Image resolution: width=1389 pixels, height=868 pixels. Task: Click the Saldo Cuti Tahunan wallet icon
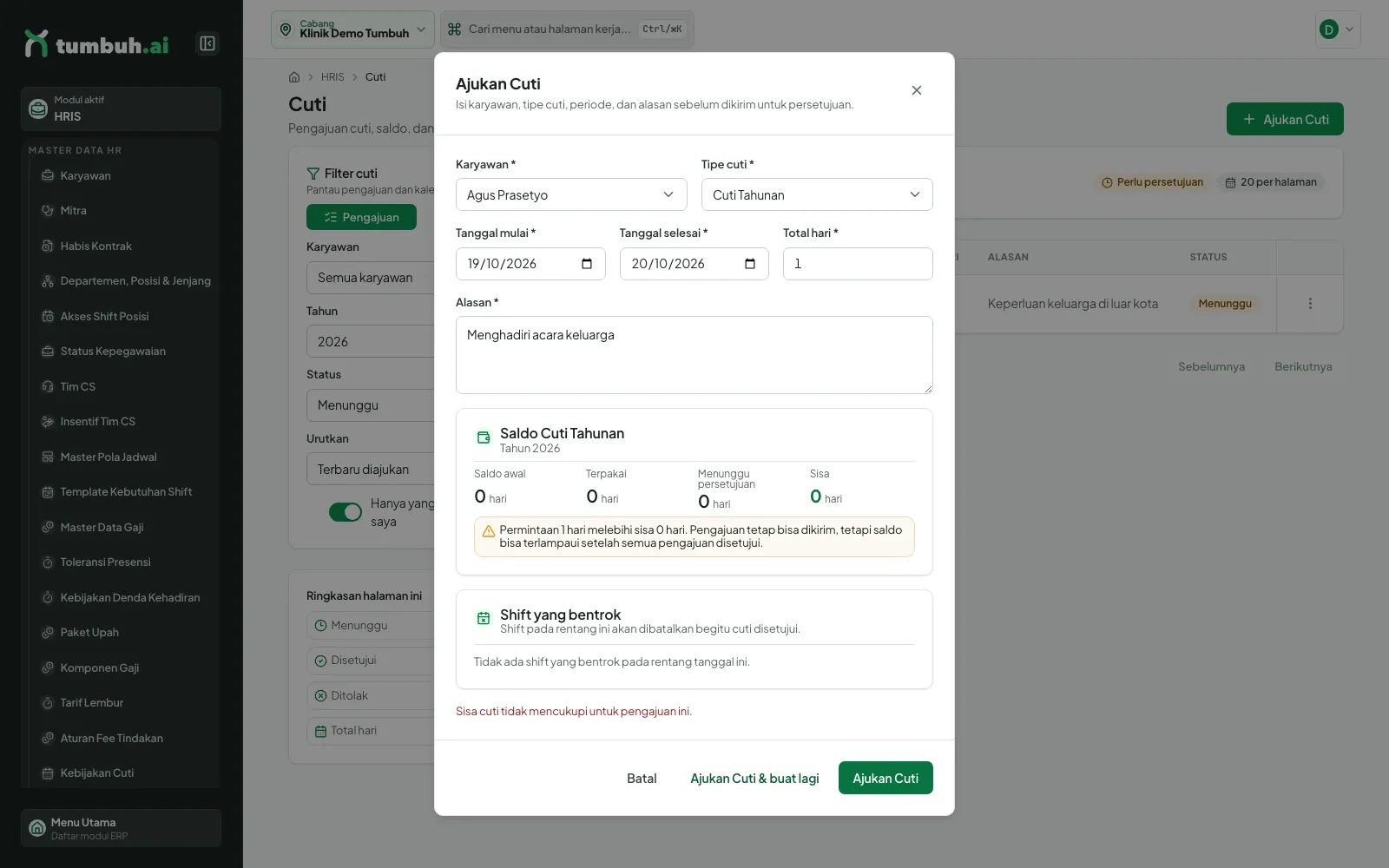[484, 437]
